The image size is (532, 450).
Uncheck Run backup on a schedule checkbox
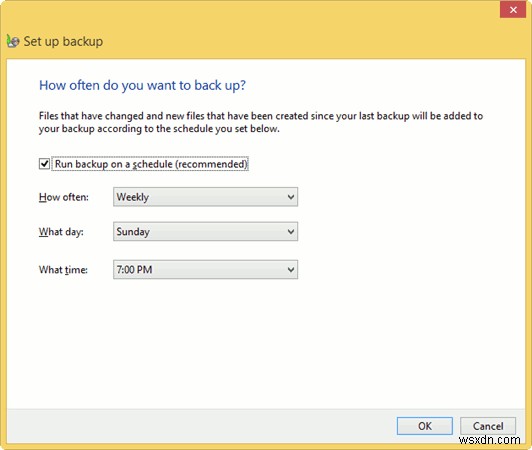(44, 164)
